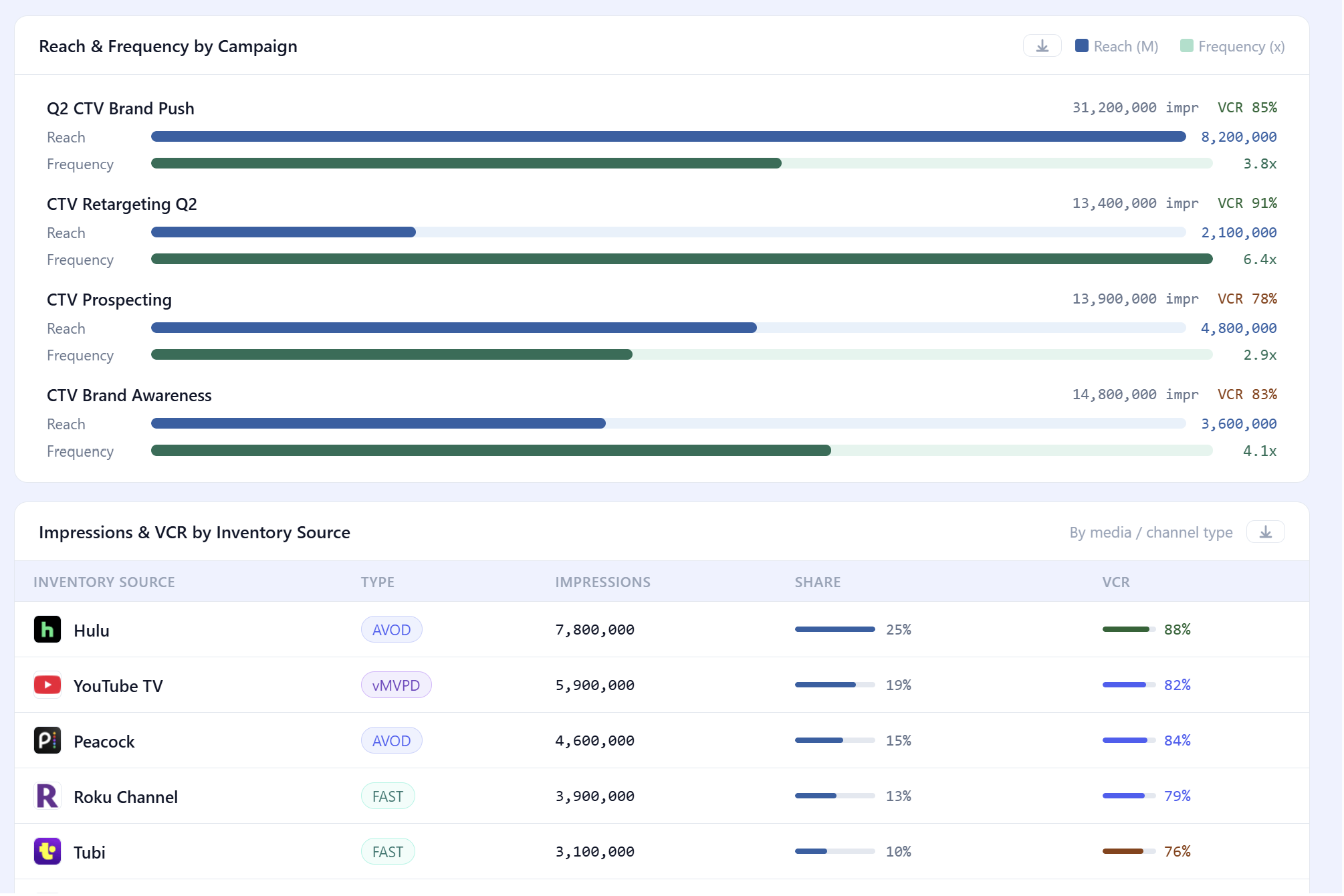1344x896 pixels.
Task: Toggle the Reach (M) legend swatch
Action: (x=1081, y=45)
